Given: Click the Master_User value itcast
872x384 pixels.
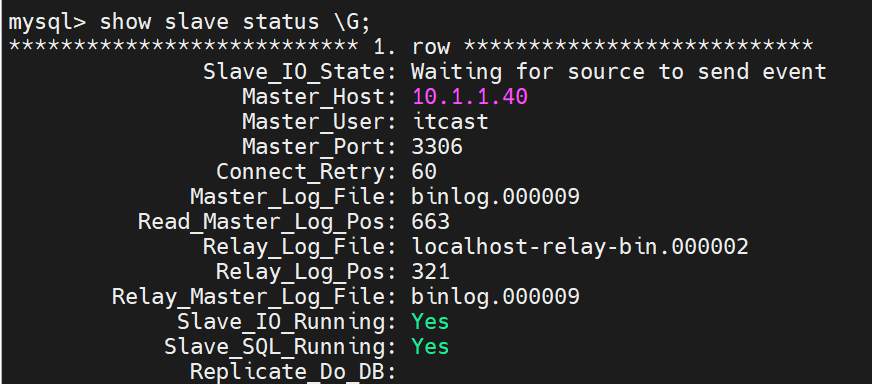Looking at the screenshot, I should (x=450, y=122).
